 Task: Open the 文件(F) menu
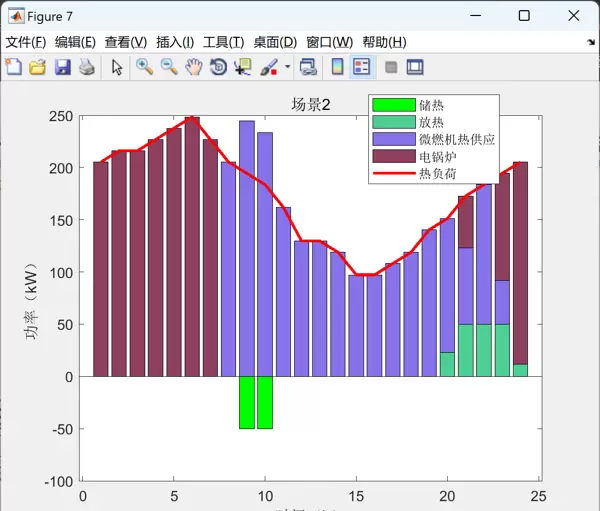pos(26,42)
